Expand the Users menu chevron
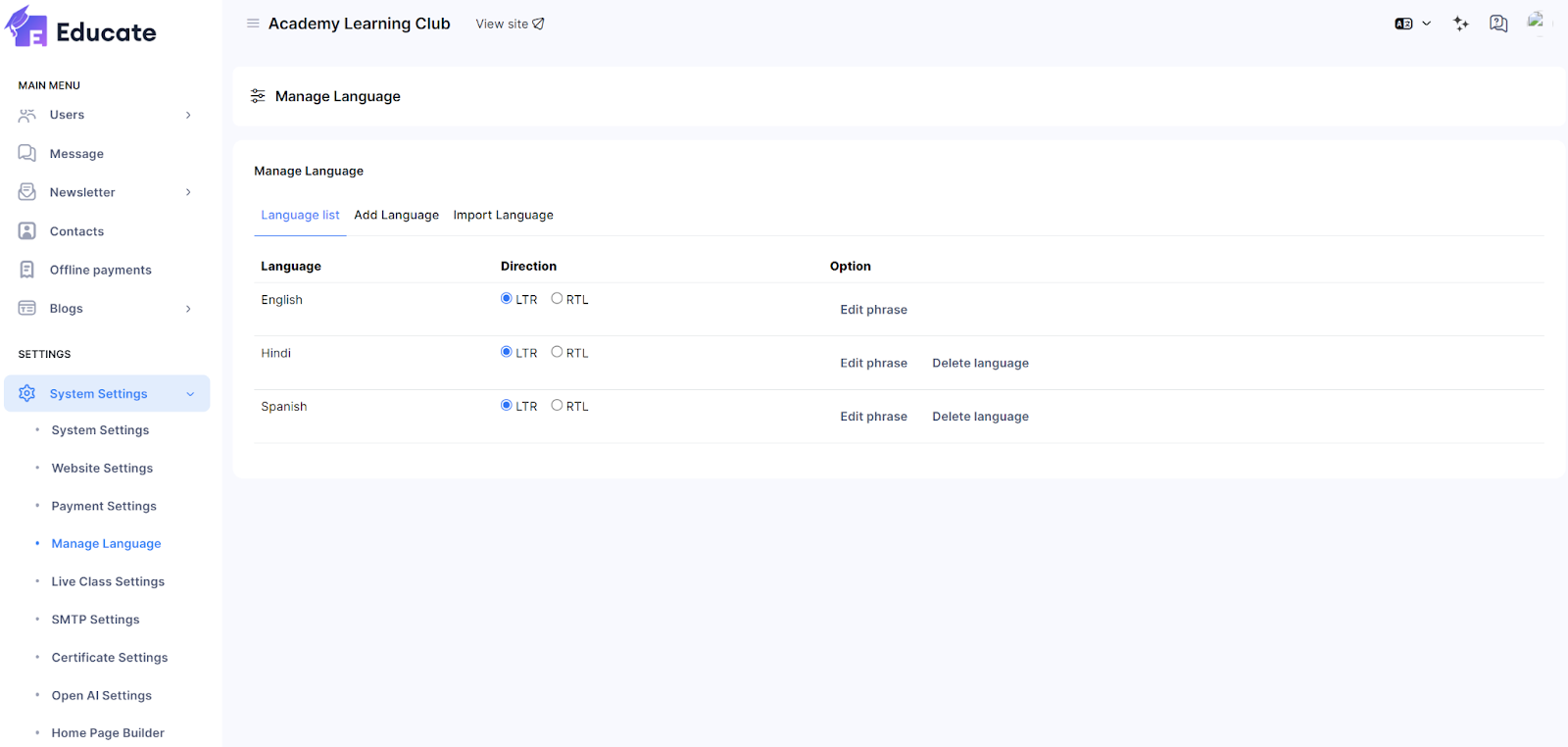The height and width of the screenshot is (747, 1568). [188, 116]
